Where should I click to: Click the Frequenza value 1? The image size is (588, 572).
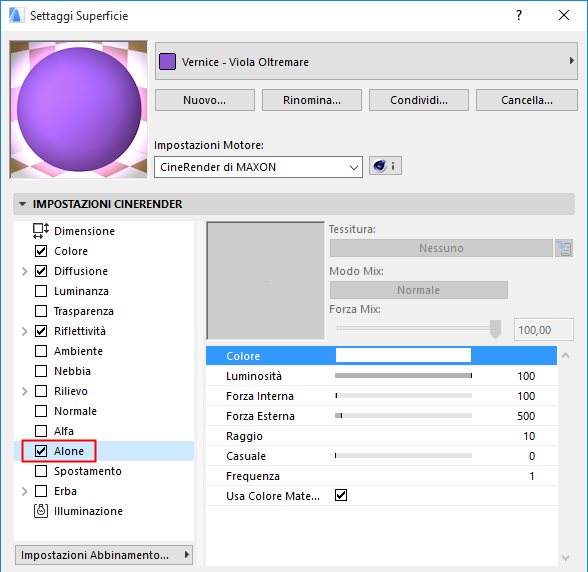pyautogui.click(x=532, y=476)
